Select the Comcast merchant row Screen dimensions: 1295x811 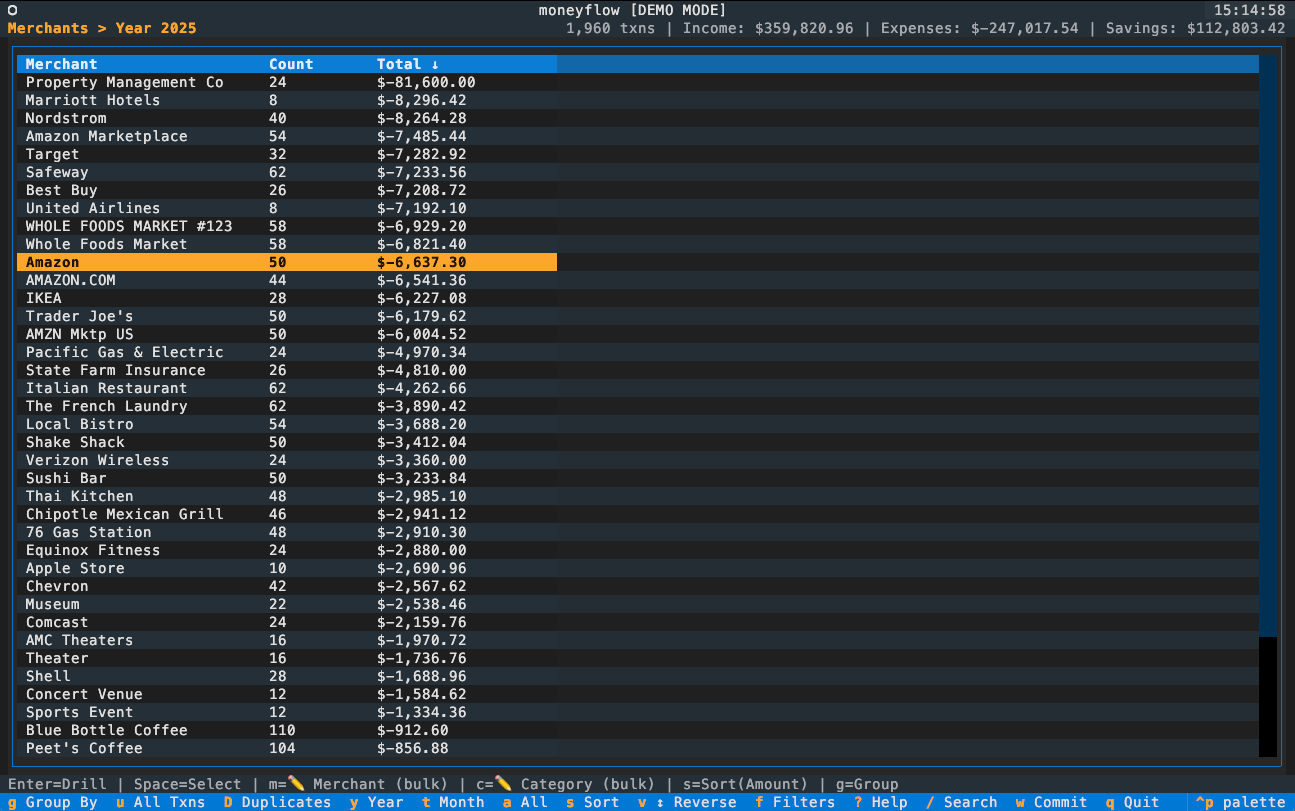tap(287, 622)
